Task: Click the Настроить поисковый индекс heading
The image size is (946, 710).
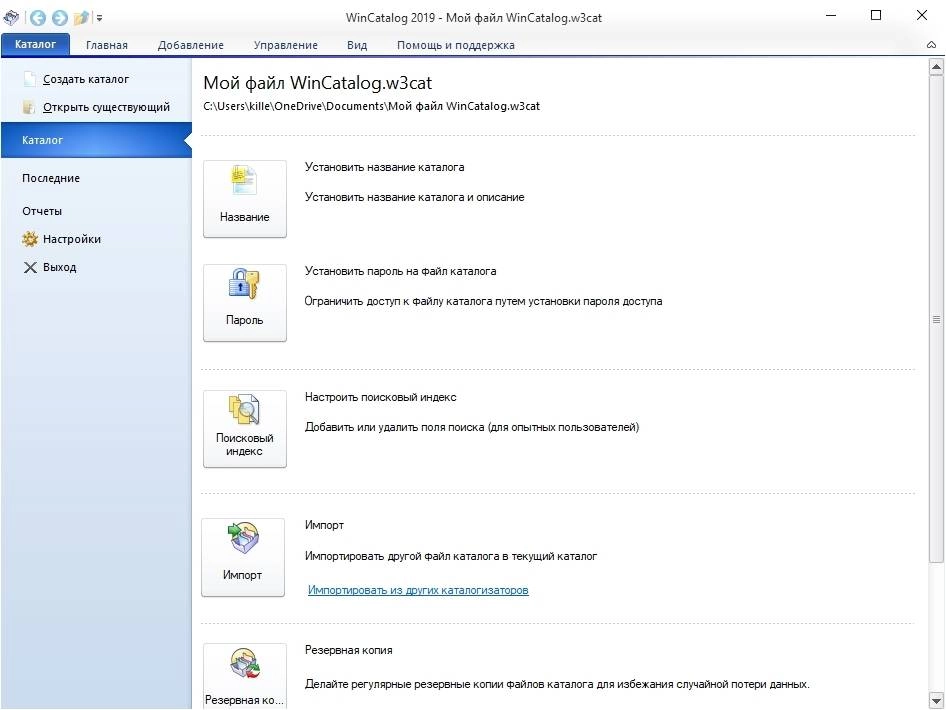Action: 380,397
